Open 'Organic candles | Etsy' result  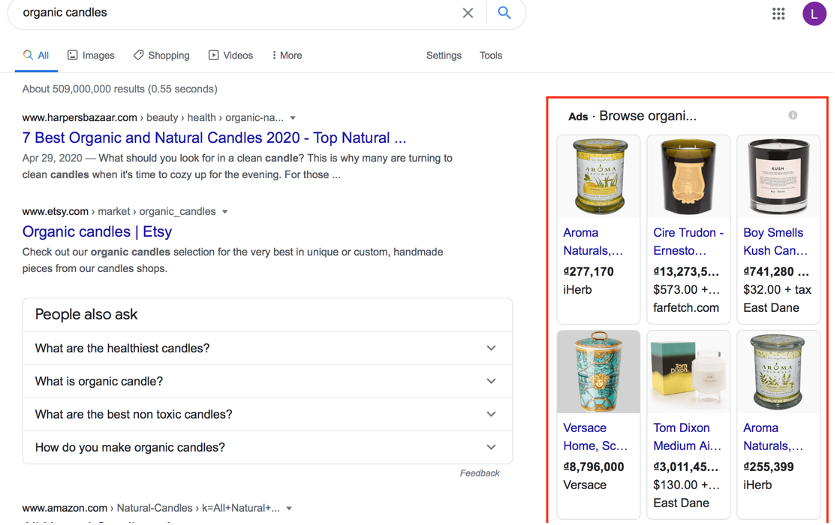[97, 232]
